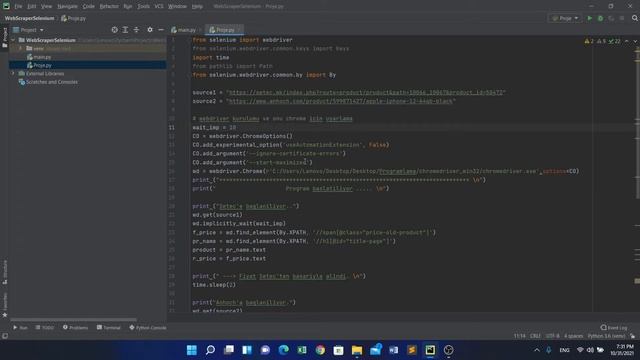Select main.py in project tree
The image size is (640, 360).
coord(42,57)
